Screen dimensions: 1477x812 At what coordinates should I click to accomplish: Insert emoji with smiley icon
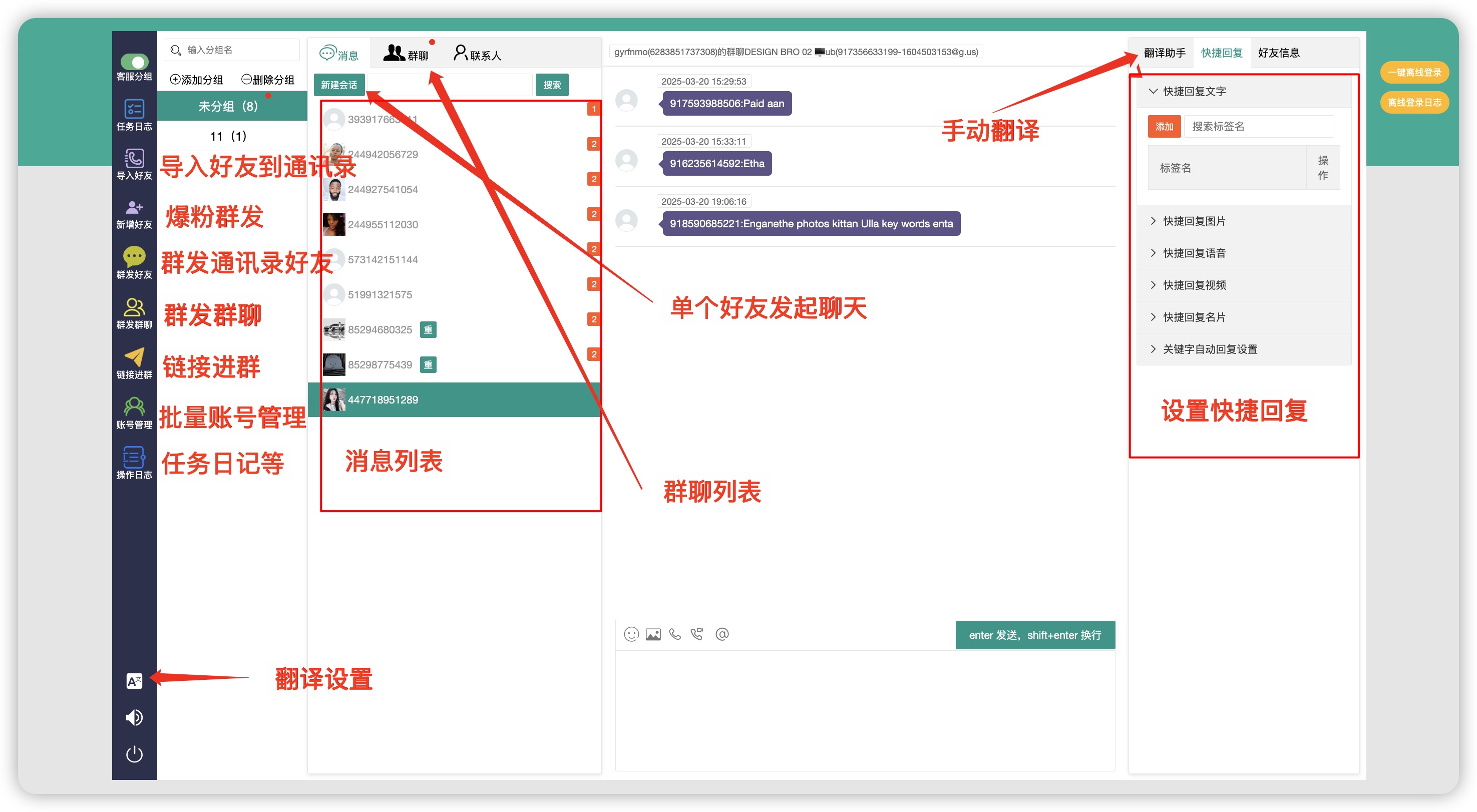tap(631, 634)
